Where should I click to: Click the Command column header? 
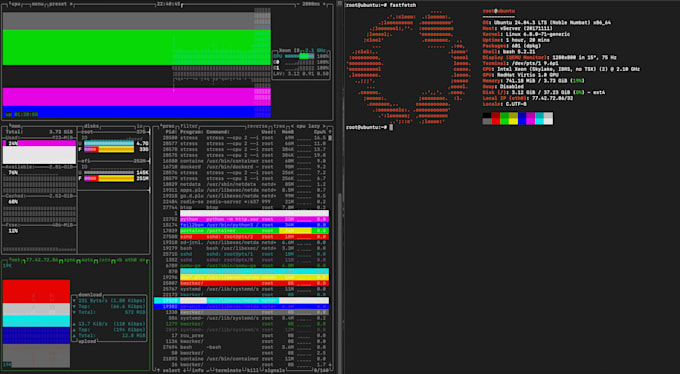(x=218, y=132)
